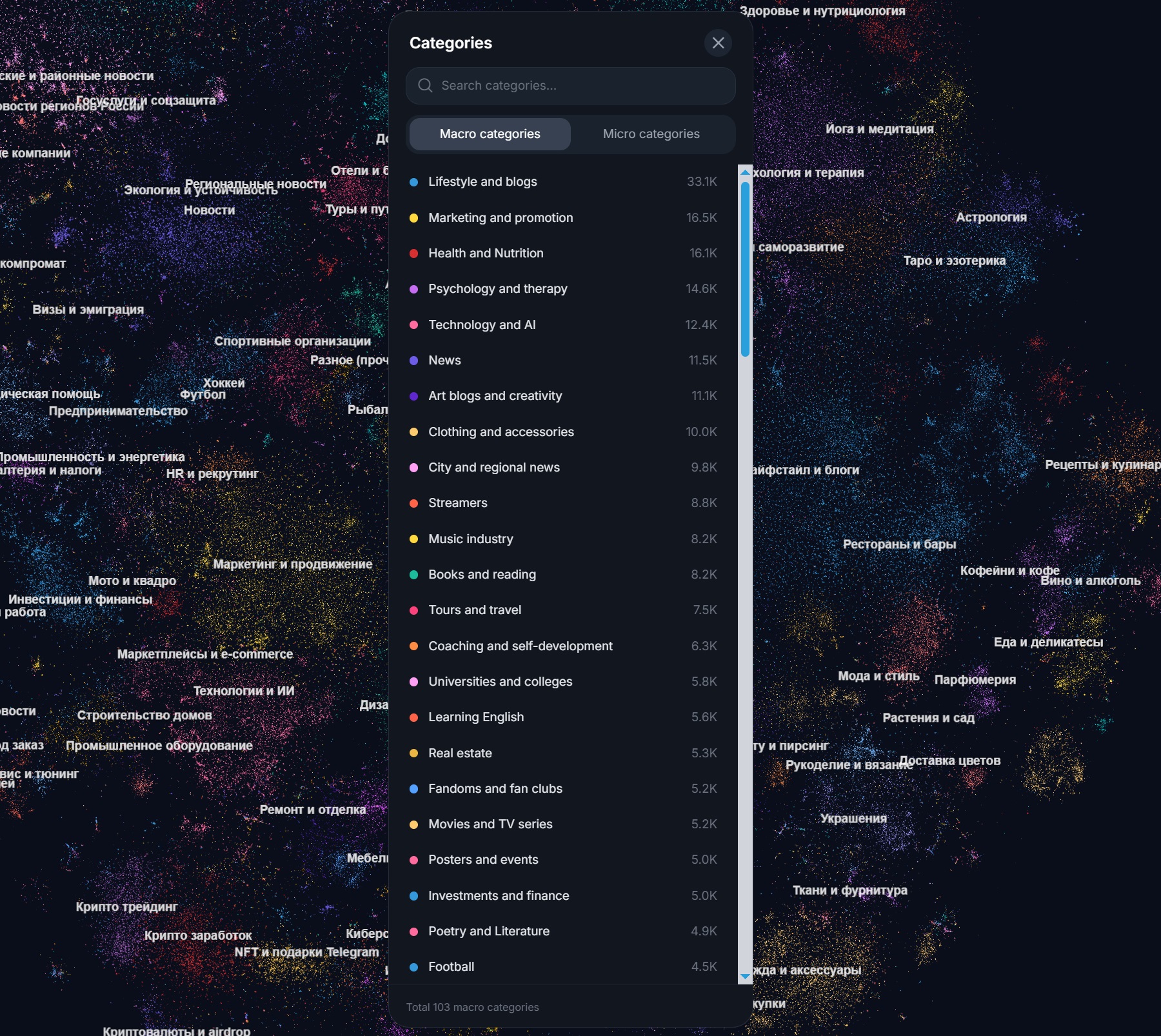Switch to Macro categories tab
1161x1036 pixels.
pyautogui.click(x=490, y=134)
